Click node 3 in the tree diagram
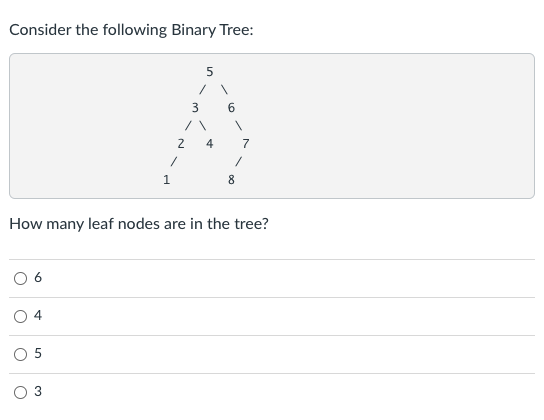 click(195, 108)
